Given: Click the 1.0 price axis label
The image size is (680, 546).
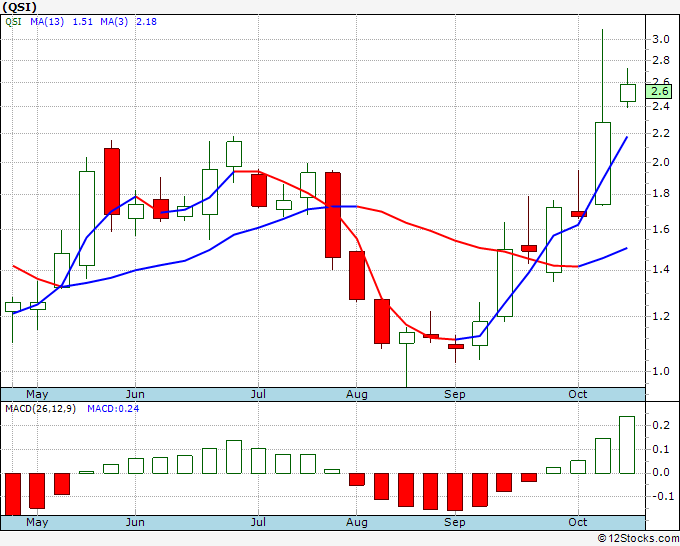Looking at the screenshot, I should pos(660,371).
